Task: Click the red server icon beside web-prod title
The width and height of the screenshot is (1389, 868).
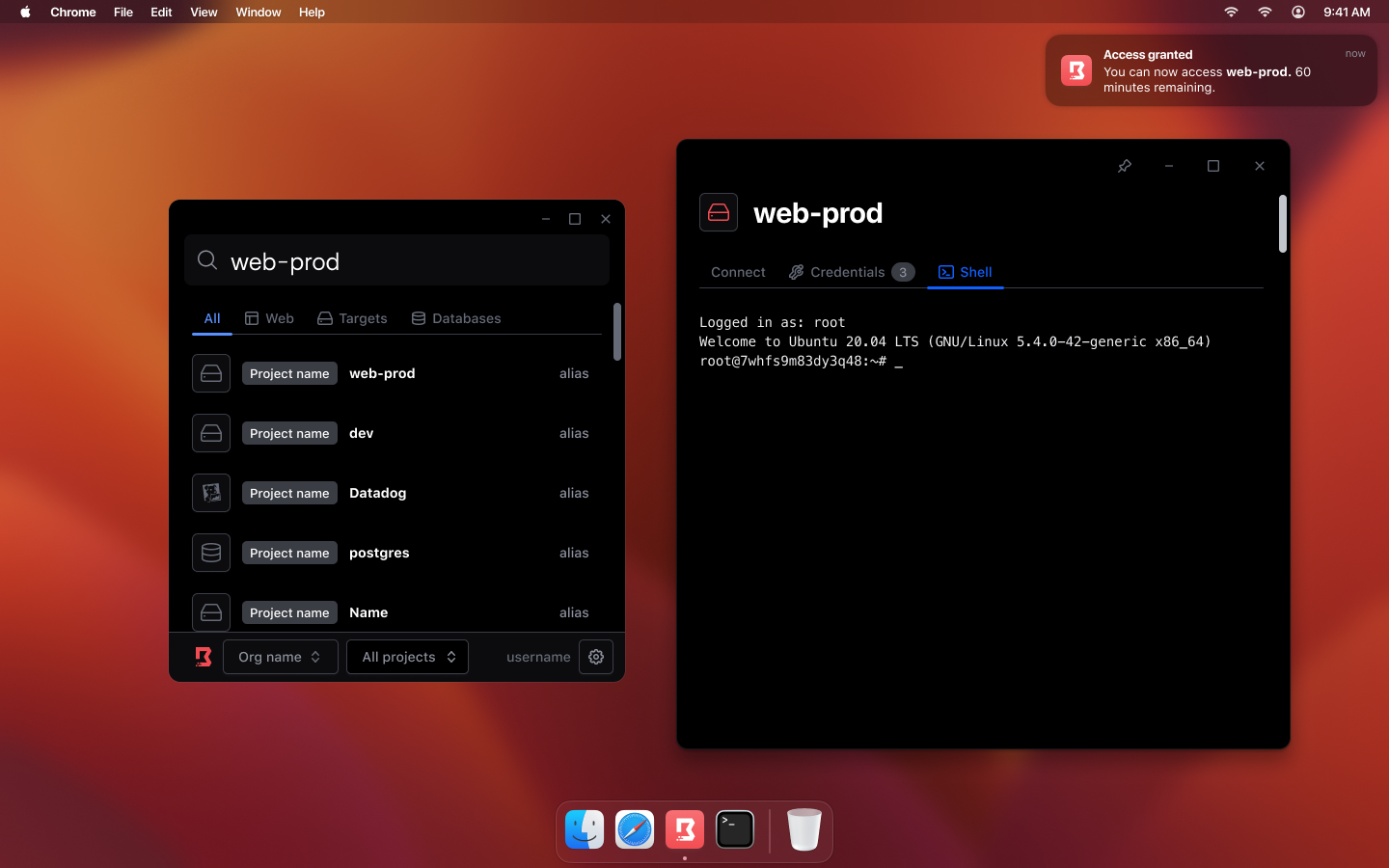Action: pyautogui.click(x=719, y=212)
